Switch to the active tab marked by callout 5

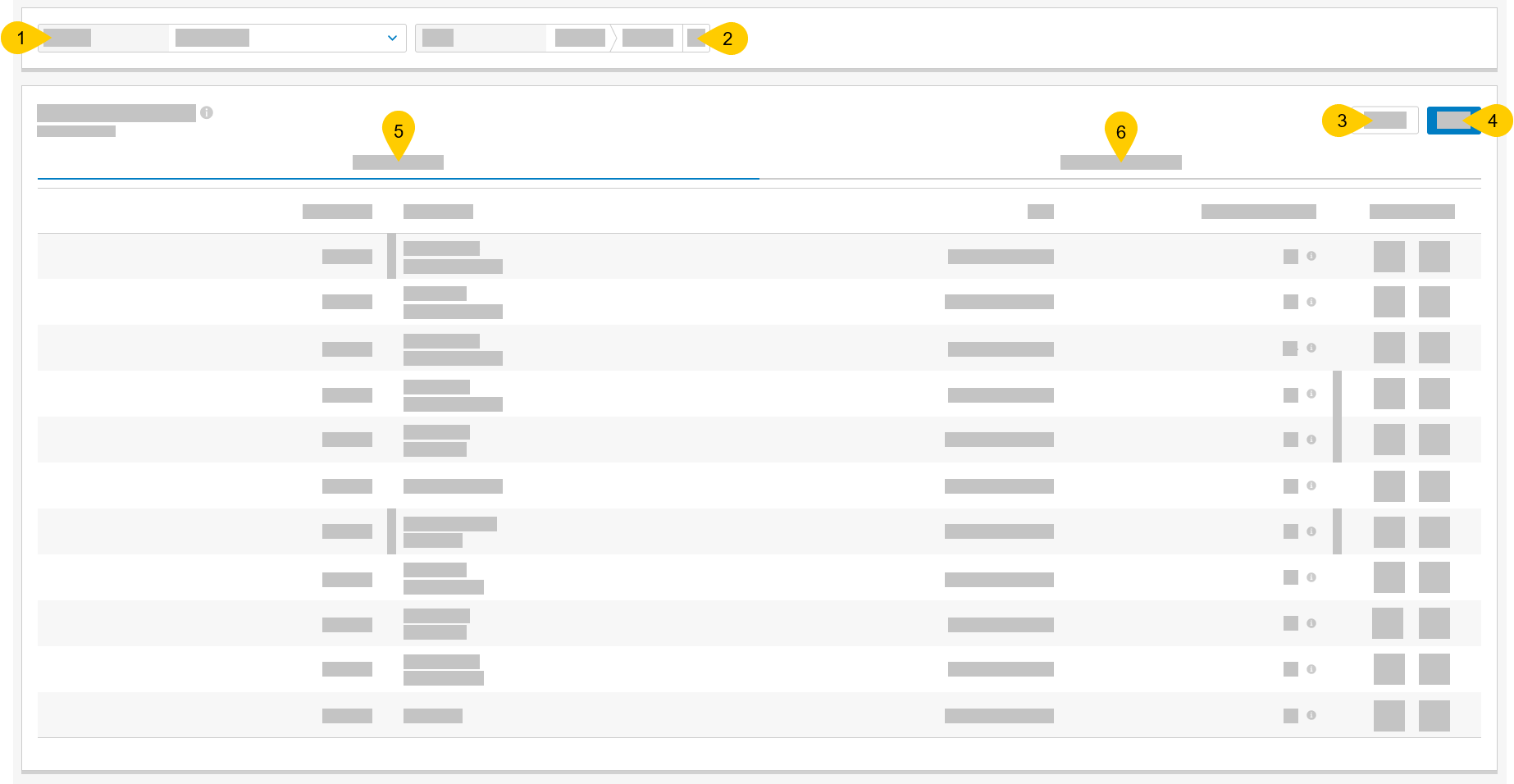pyautogui.click(x=399, y=162)
